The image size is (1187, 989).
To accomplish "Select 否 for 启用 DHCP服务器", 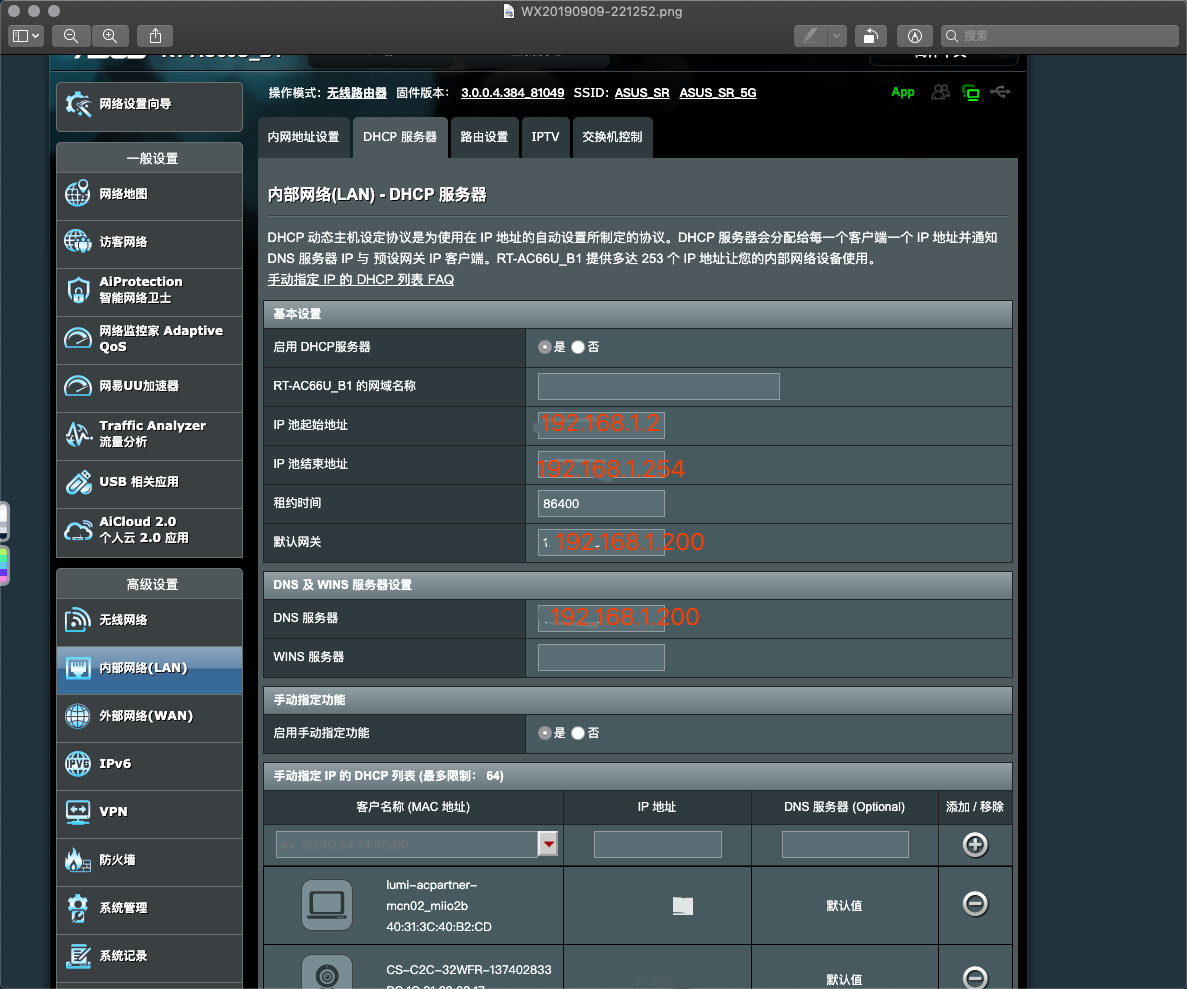I will (578, 347).
